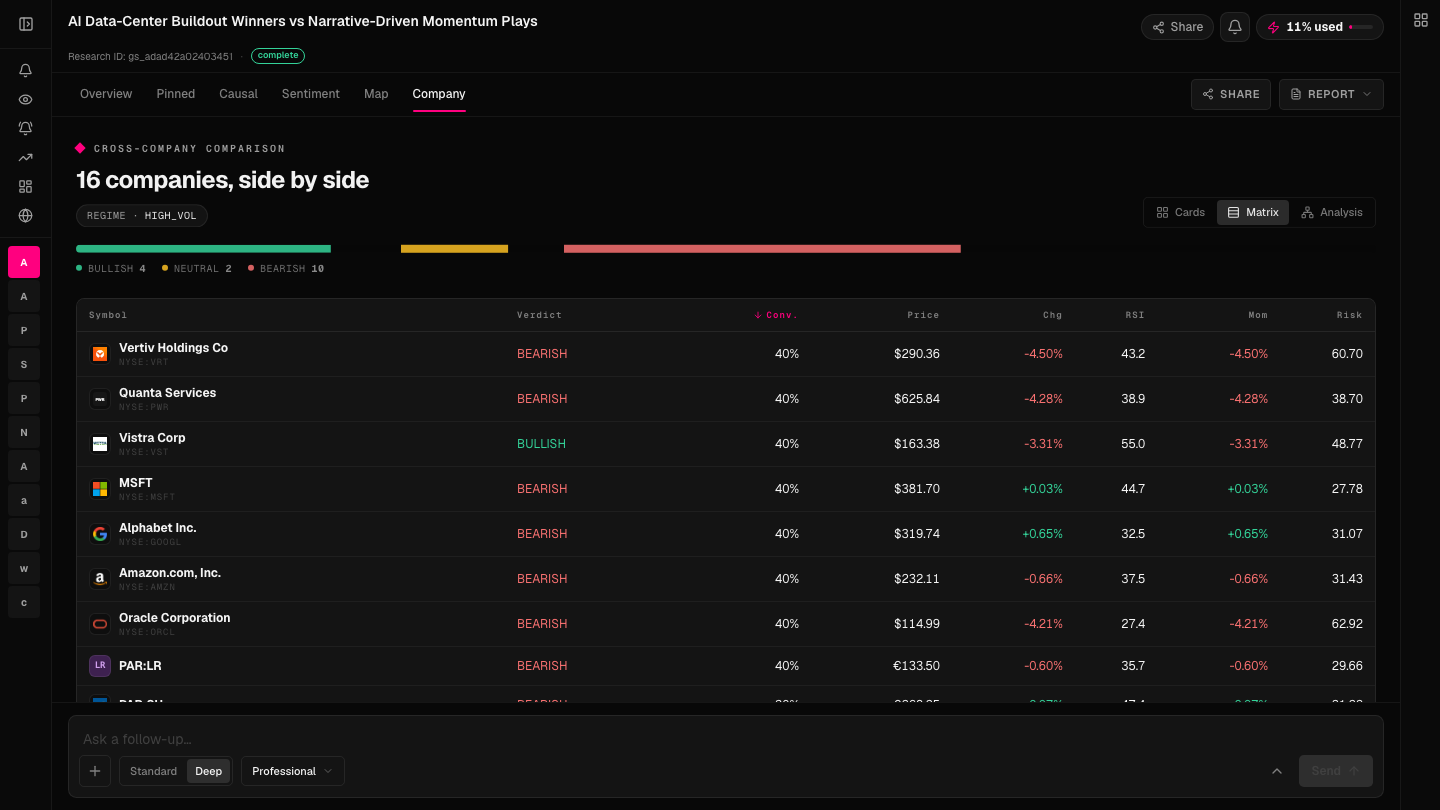
Task: Select the D research item in sidebar
Action: (x=24, y=534)
